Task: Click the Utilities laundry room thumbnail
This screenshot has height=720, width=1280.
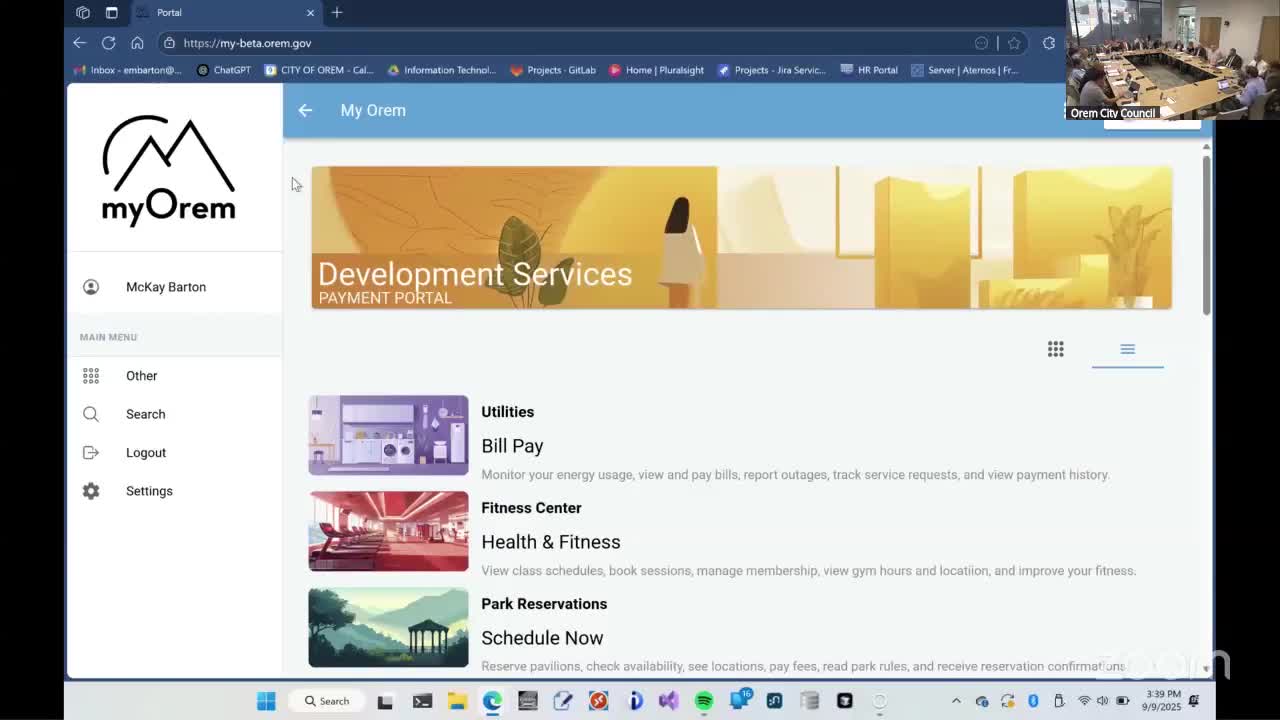Action: 388,435
